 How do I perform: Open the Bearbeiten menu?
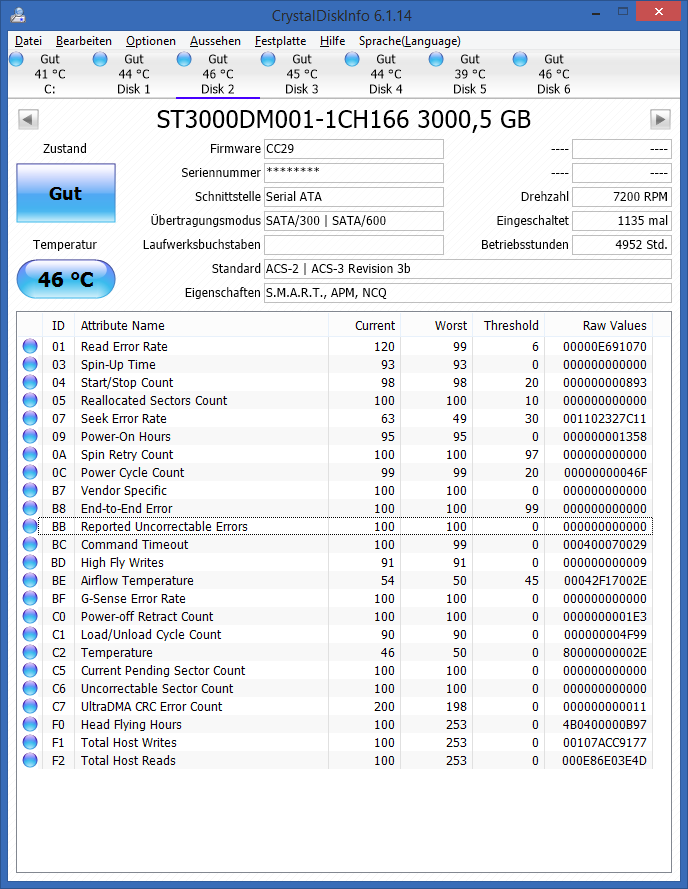coord(84,41)
